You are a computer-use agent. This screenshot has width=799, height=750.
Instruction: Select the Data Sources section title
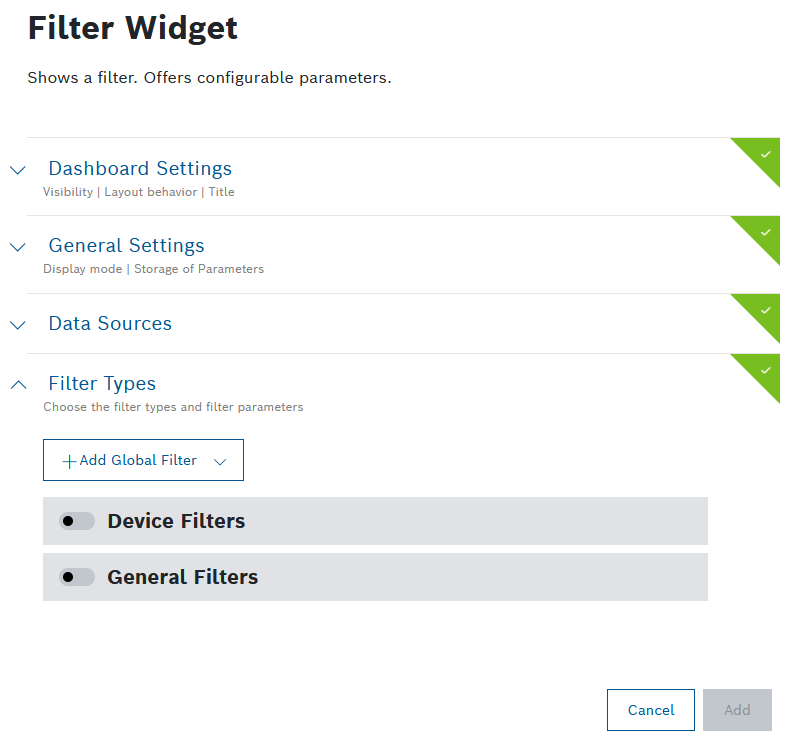pyautogui.click(x=110, y=323)
